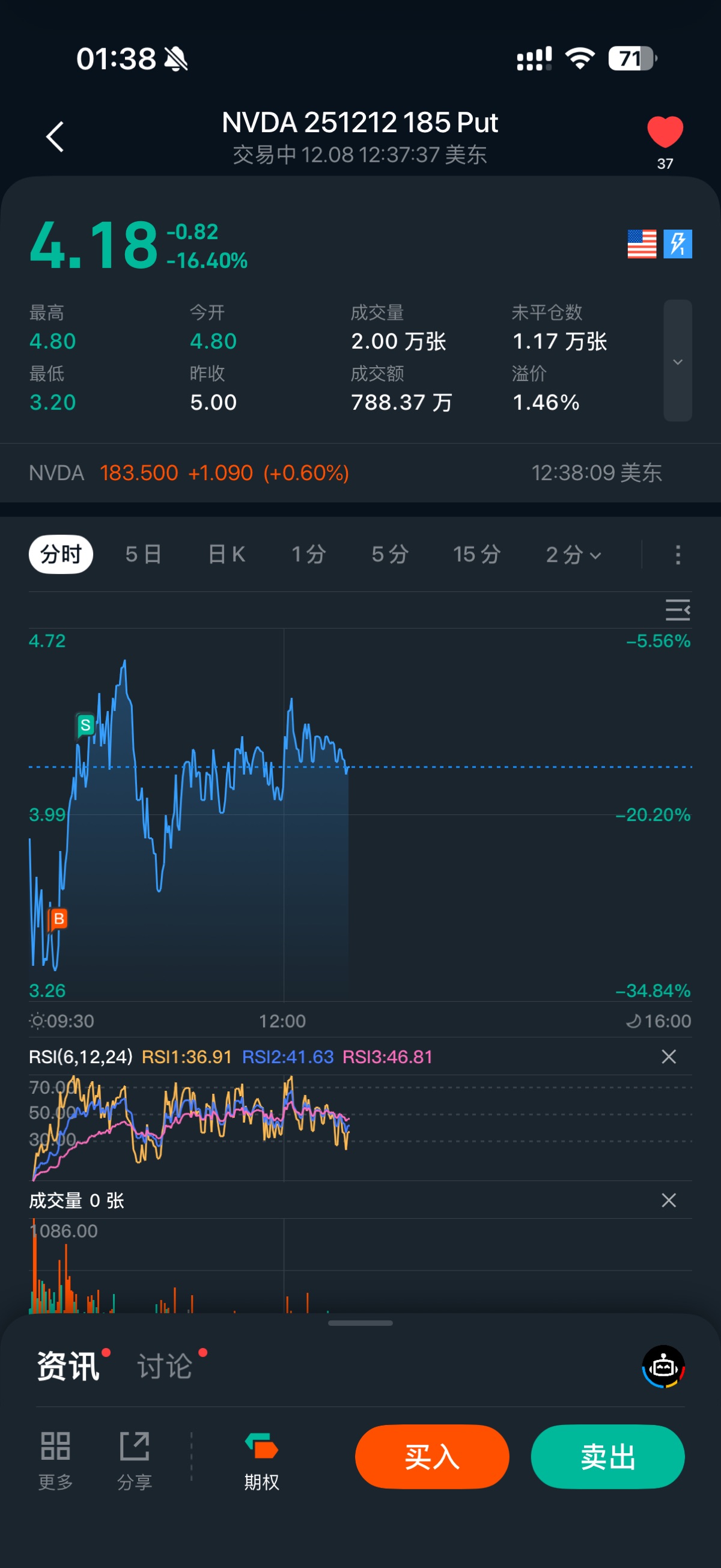Tap the RSI1:36.91 reading

pos(187,1057)
